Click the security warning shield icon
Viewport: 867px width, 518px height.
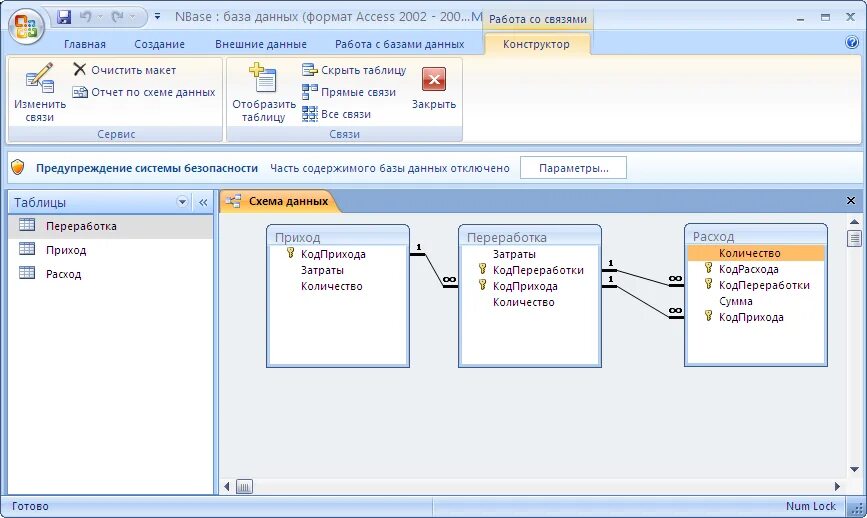coord(18,167)
